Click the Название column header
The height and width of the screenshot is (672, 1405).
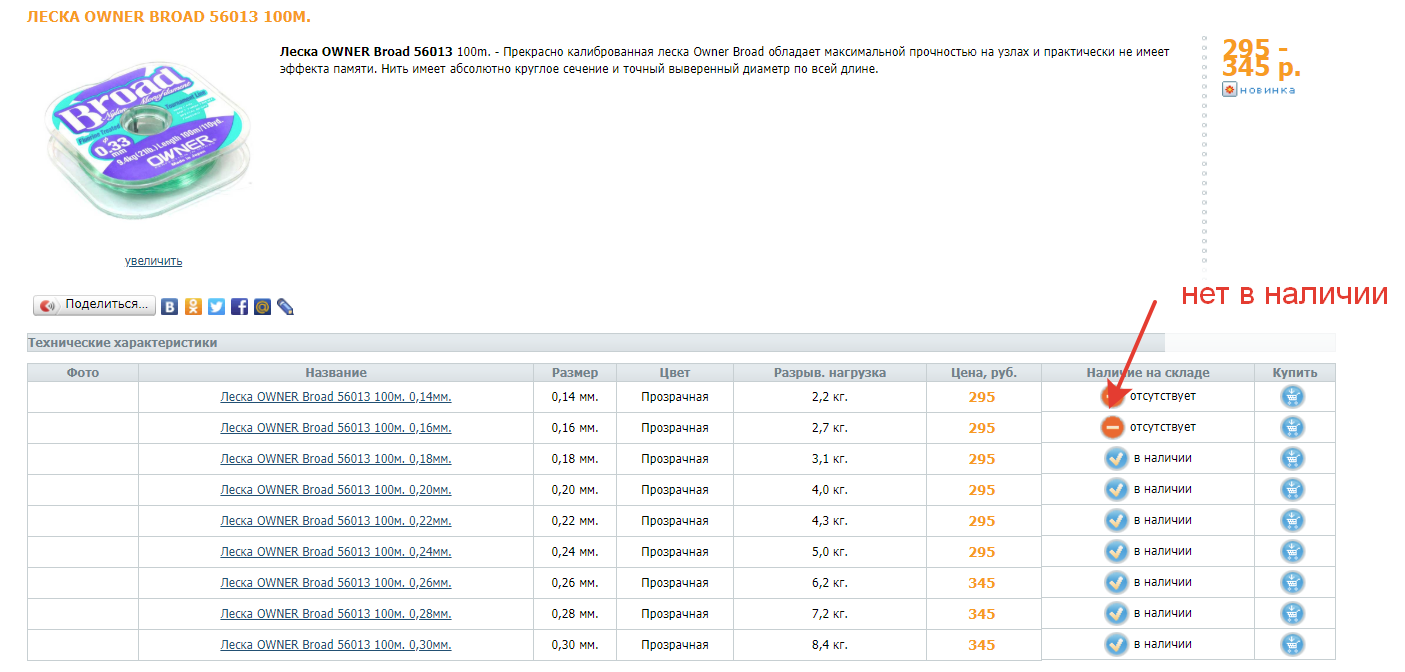336,373
